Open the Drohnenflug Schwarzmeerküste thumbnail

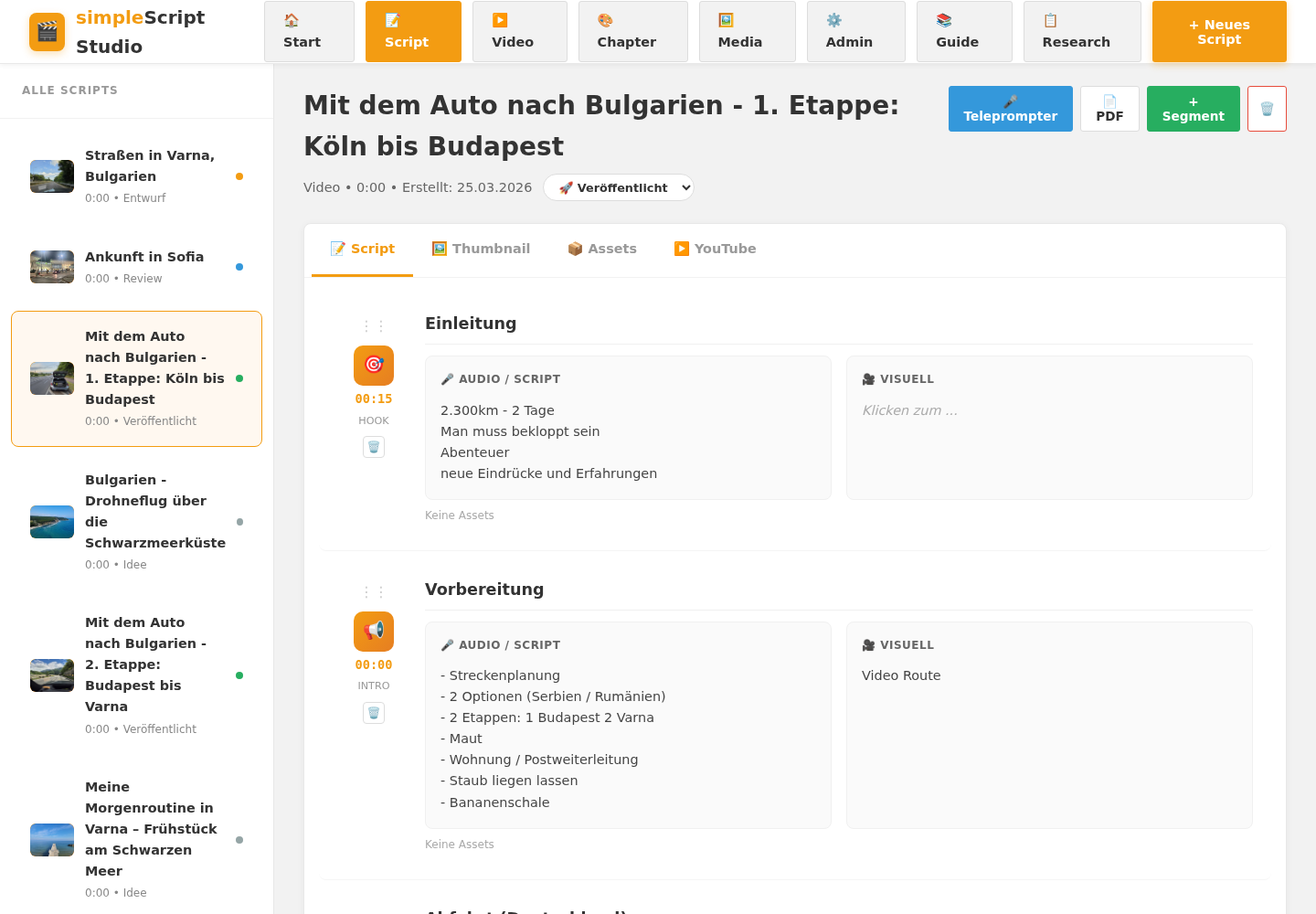tap(52, 522)
